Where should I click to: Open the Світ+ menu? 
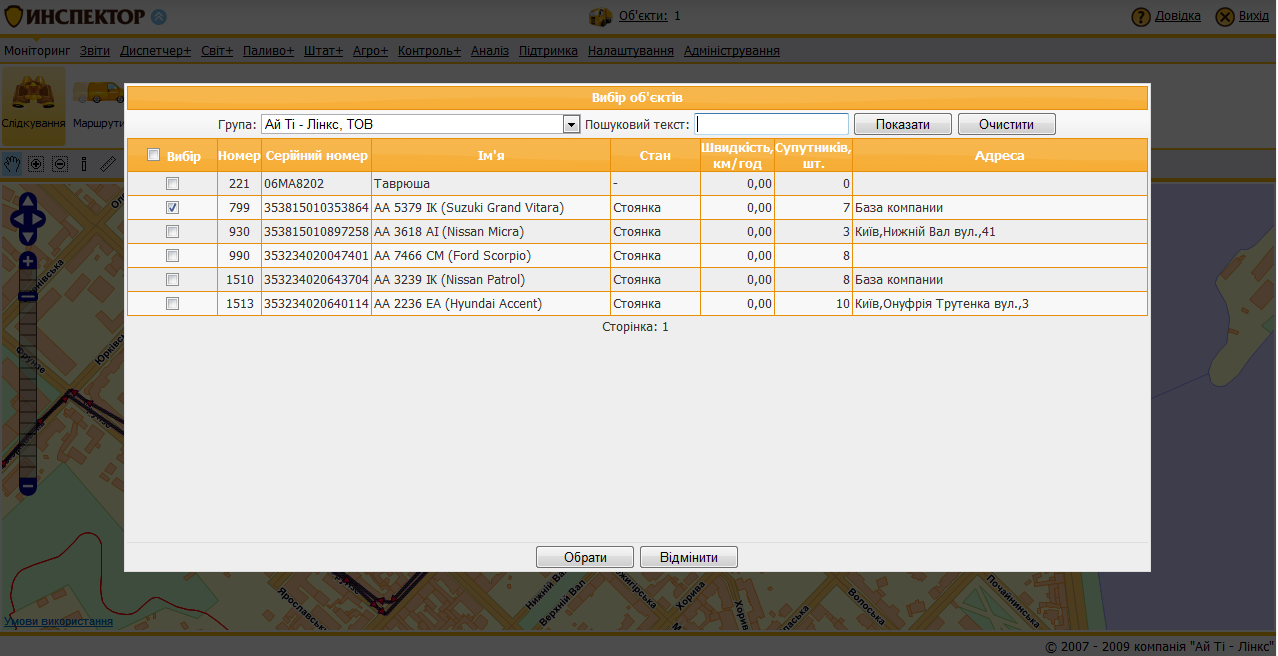point(216,50)
